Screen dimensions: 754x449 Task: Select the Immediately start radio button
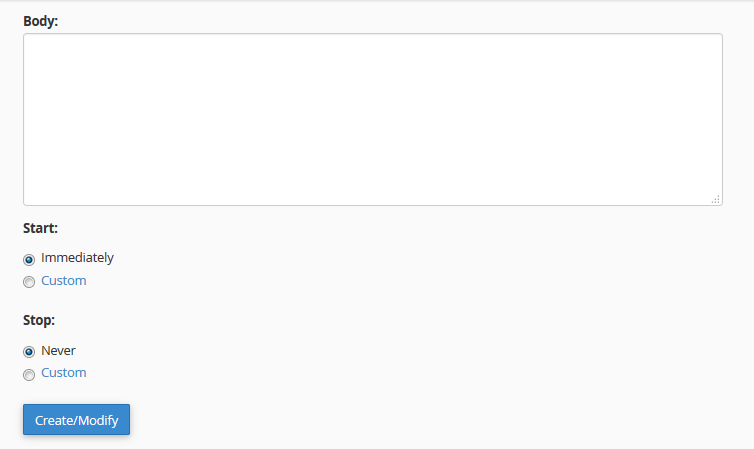[x=29, y=260]
